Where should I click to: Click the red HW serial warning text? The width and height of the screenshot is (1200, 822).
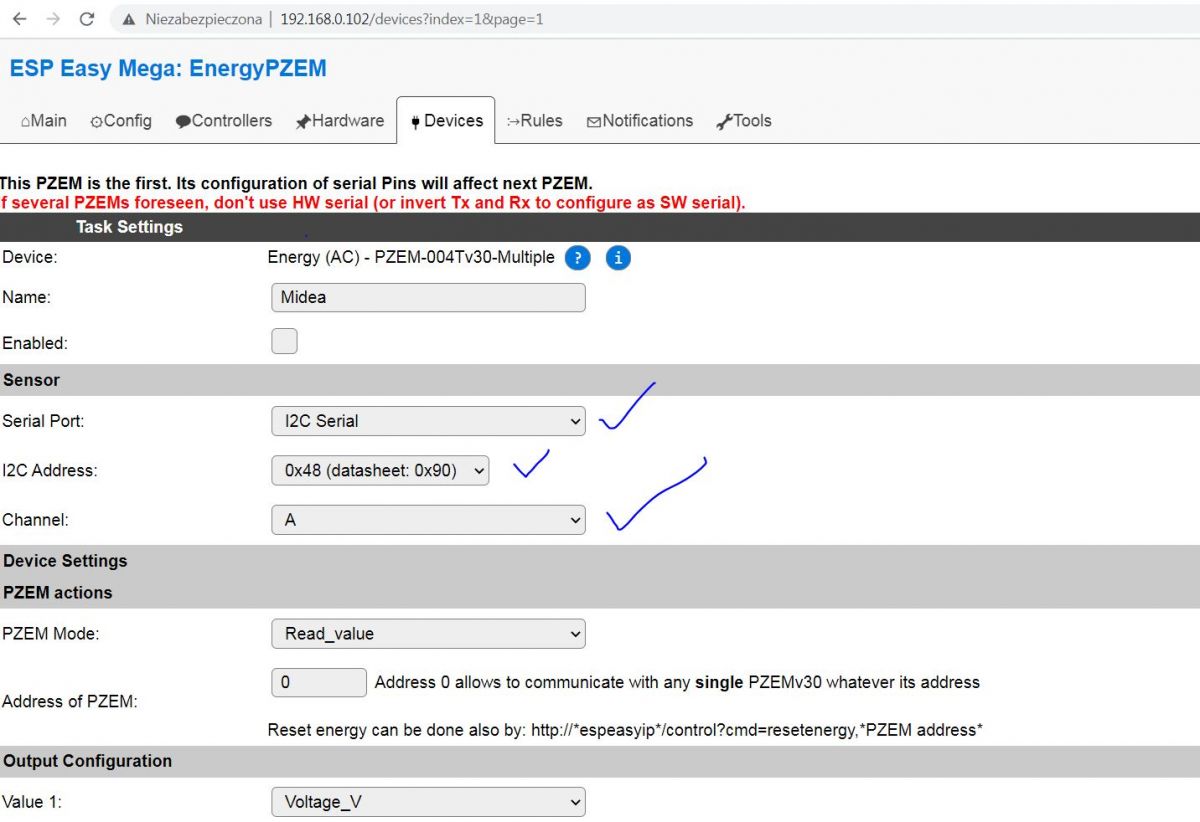[x=373, y=202]
